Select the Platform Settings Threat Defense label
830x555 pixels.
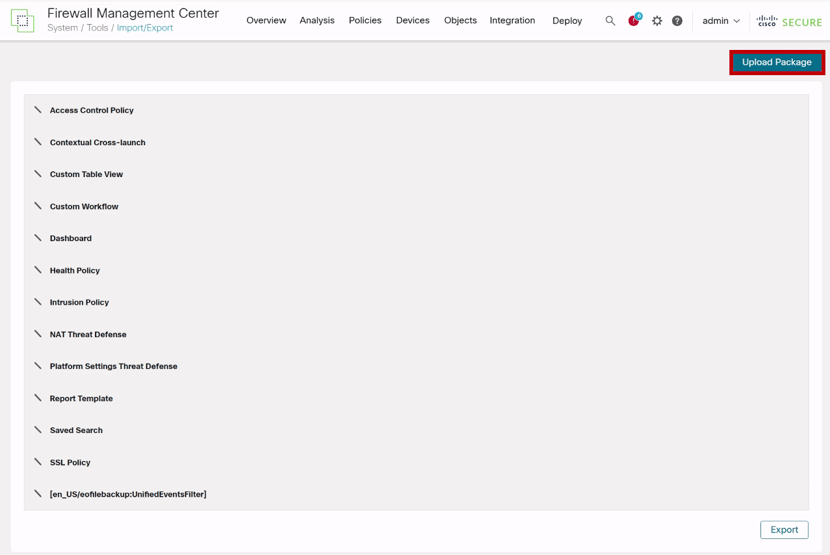click(x=113, y=366)
